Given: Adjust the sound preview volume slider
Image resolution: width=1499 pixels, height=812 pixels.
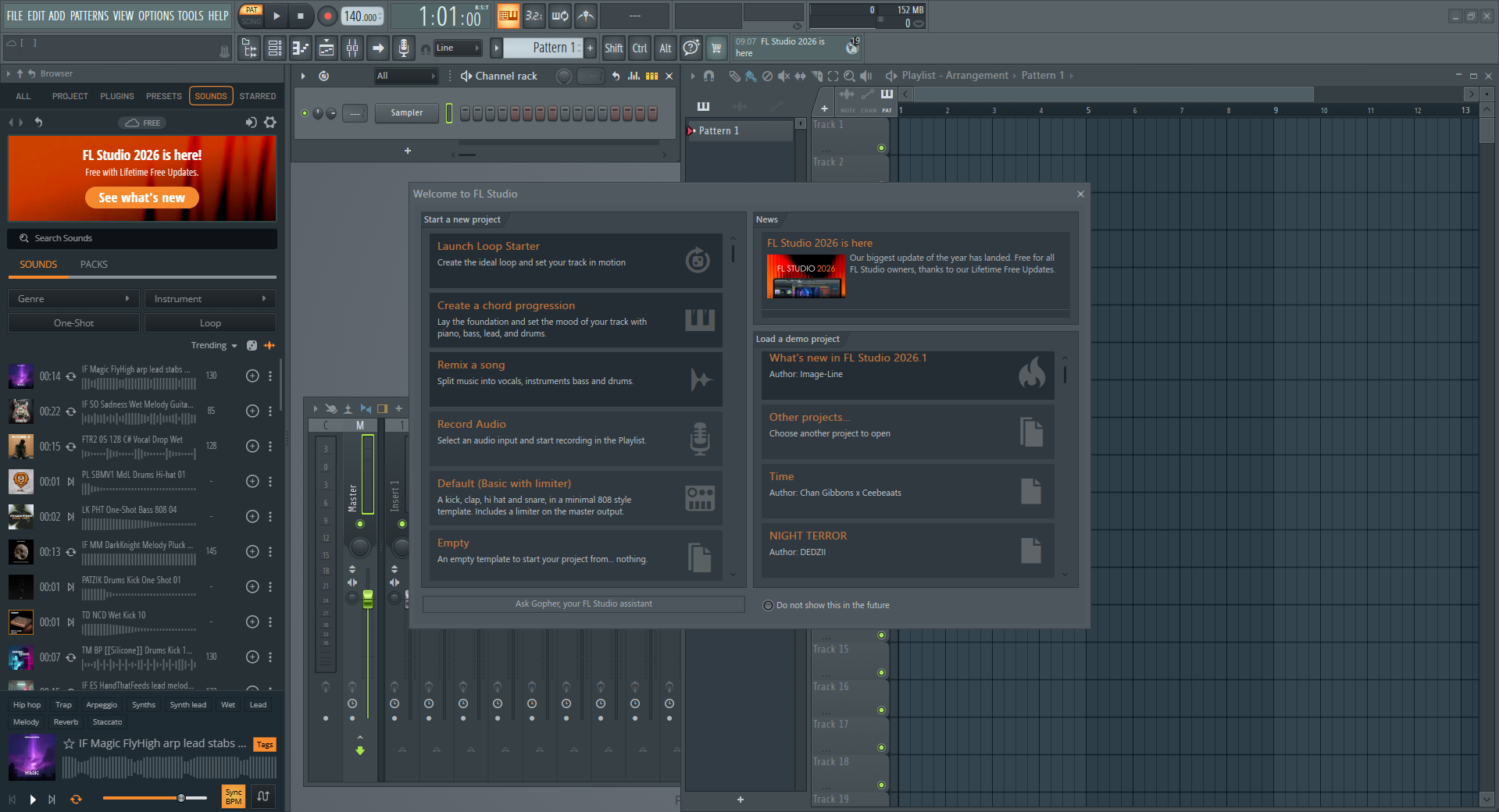Looking at the screenshot, I should tap(155, 798).
